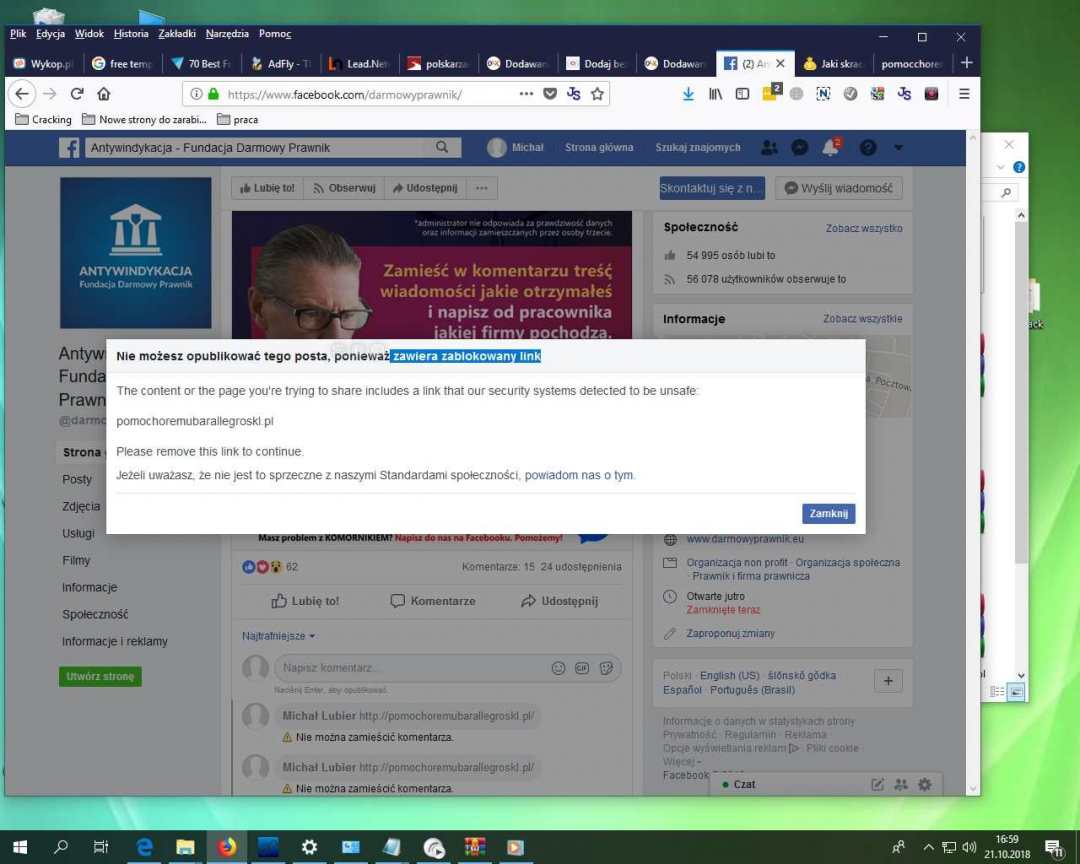Screen dimensions: 1080x864
Task: Click the Facebook search magnifier icon
Action: [x=442, y=147]
